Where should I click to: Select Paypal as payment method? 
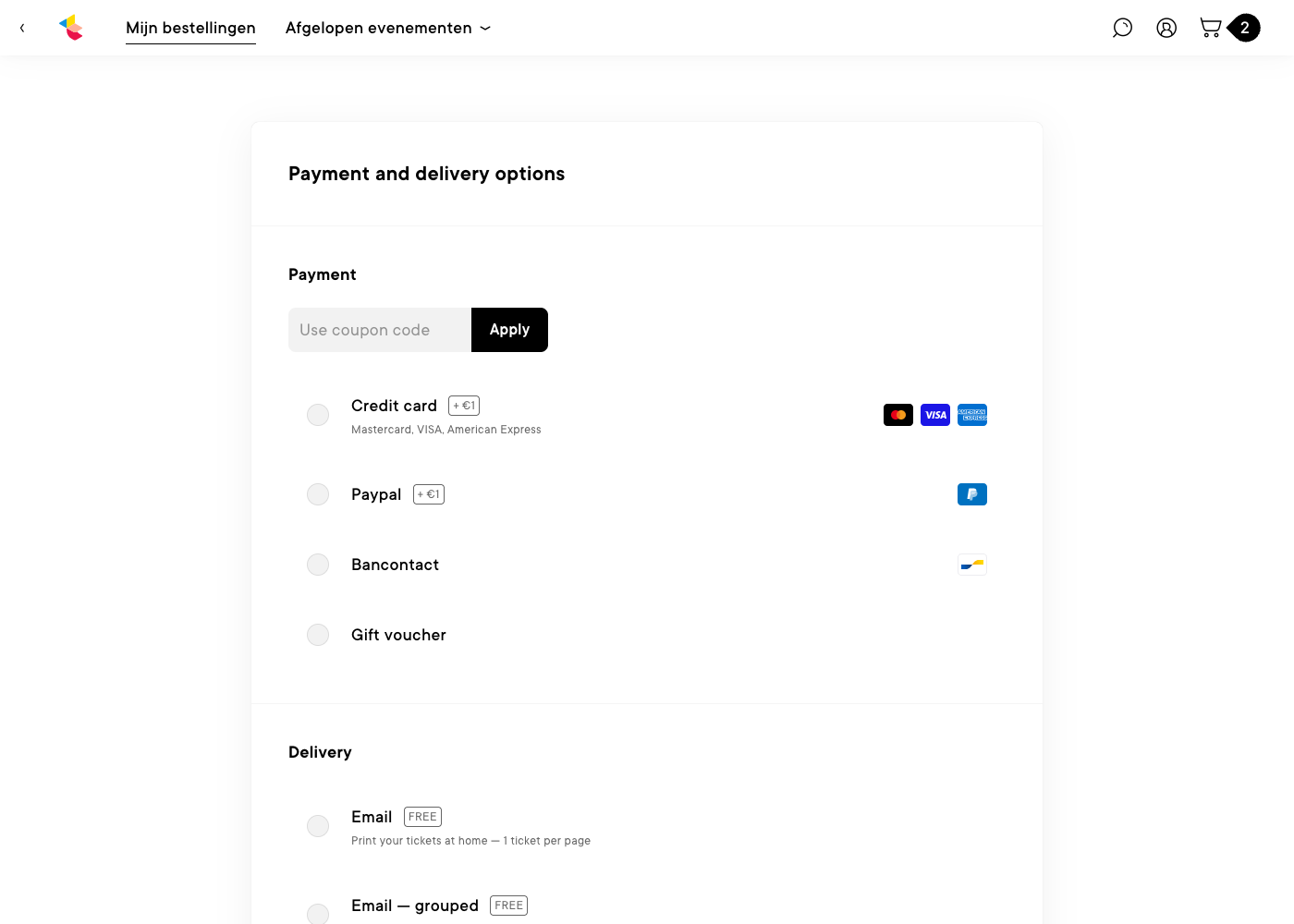tap(318, 494)
